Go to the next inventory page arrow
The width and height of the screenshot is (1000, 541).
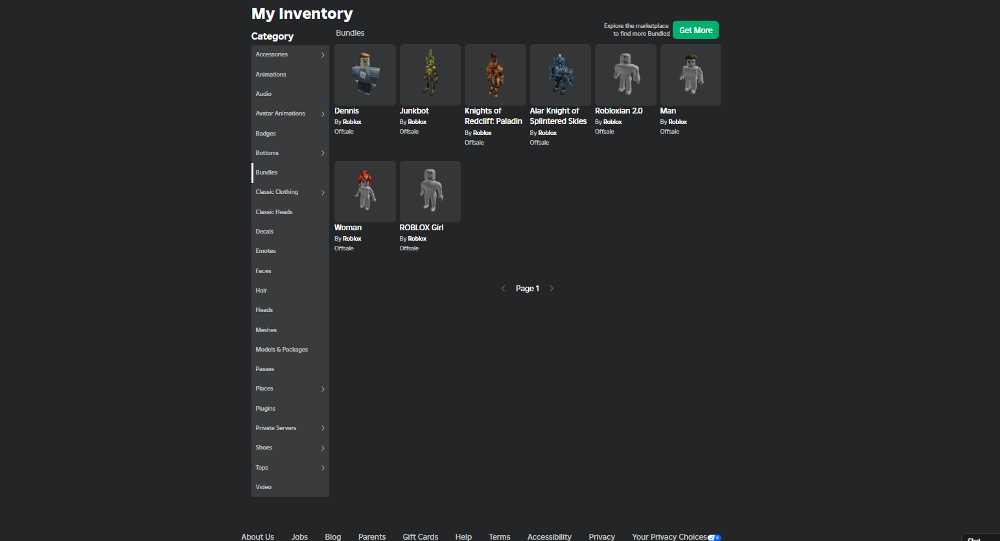coord(552,288)
